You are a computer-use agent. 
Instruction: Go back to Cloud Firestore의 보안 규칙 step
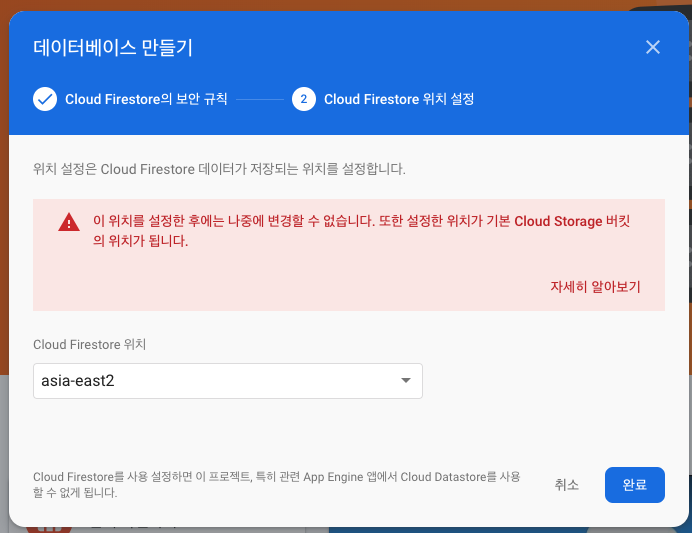[x=146, y=99]
